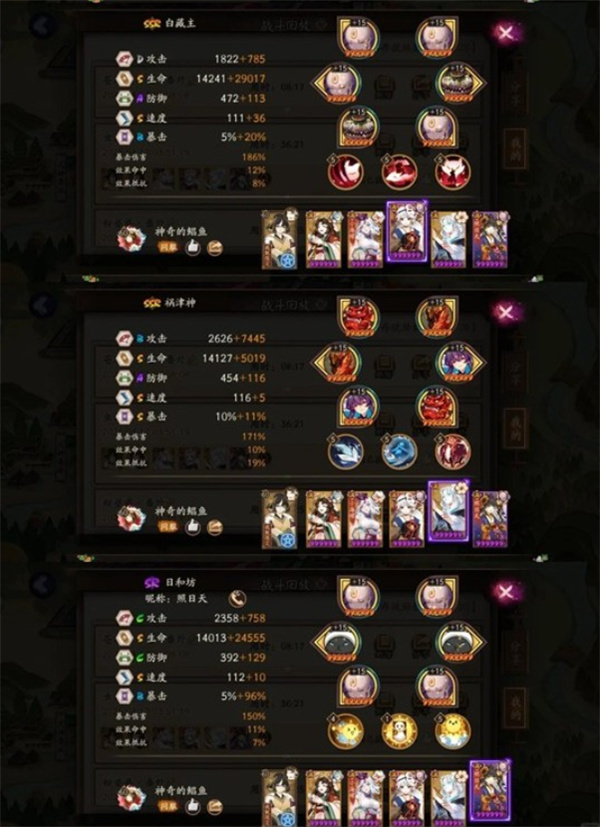The height and width of the screenshot is (827, 600).
Task: Click the 速度 stat row in 白藏主 panel
Action: point(191,118)
